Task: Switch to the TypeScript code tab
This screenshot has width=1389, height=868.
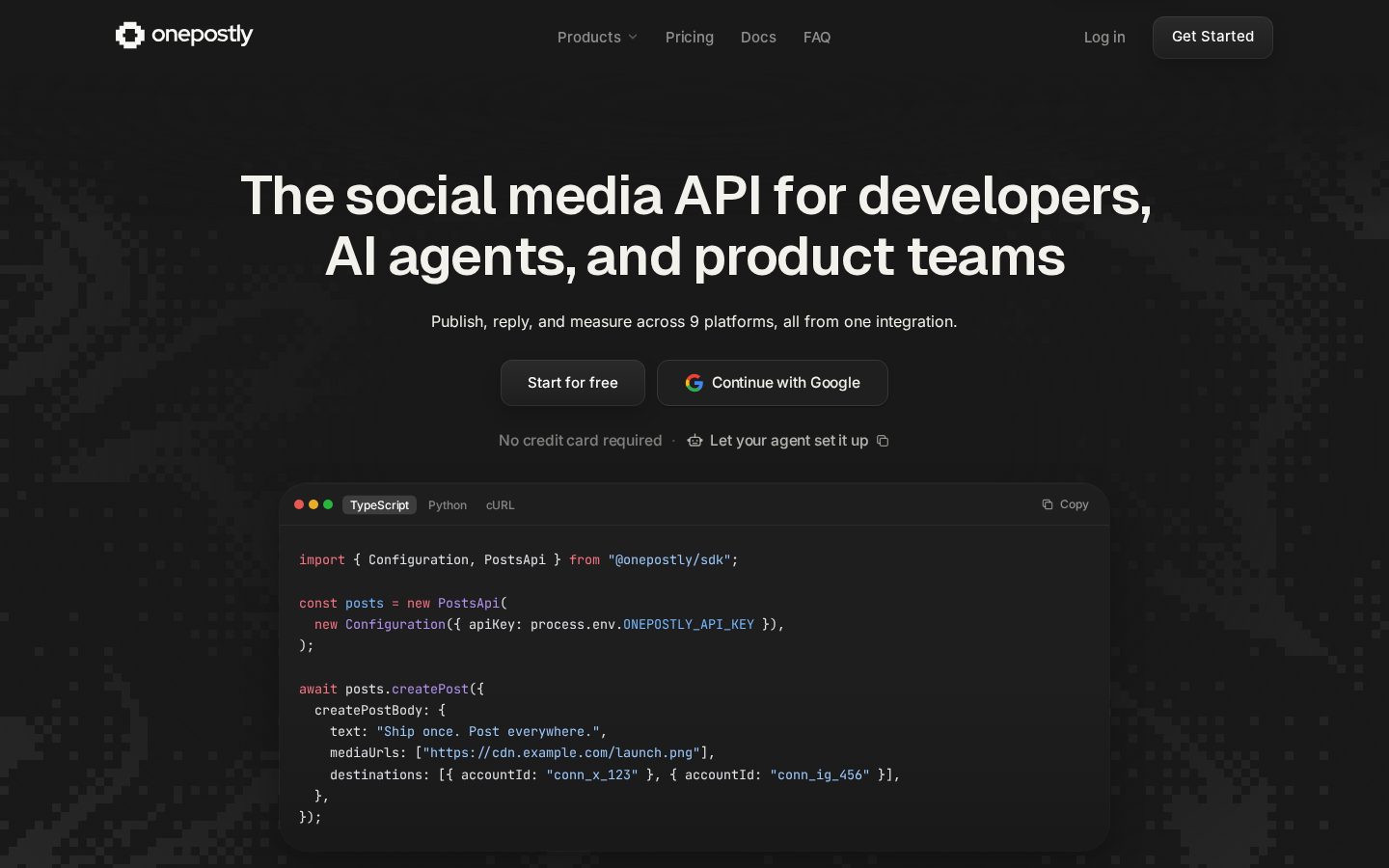Action: click(x=379, y=504)
